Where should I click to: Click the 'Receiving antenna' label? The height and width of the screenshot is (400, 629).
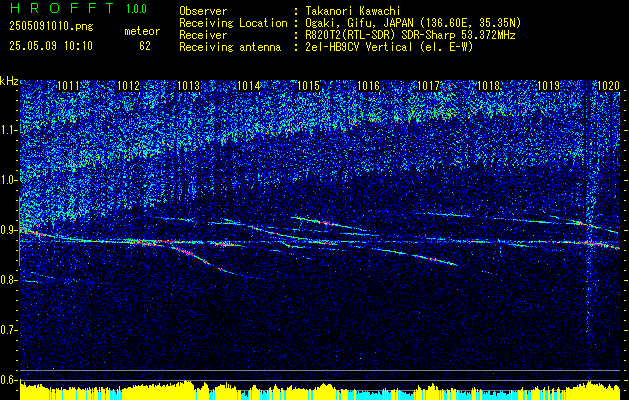click(230, 47)
